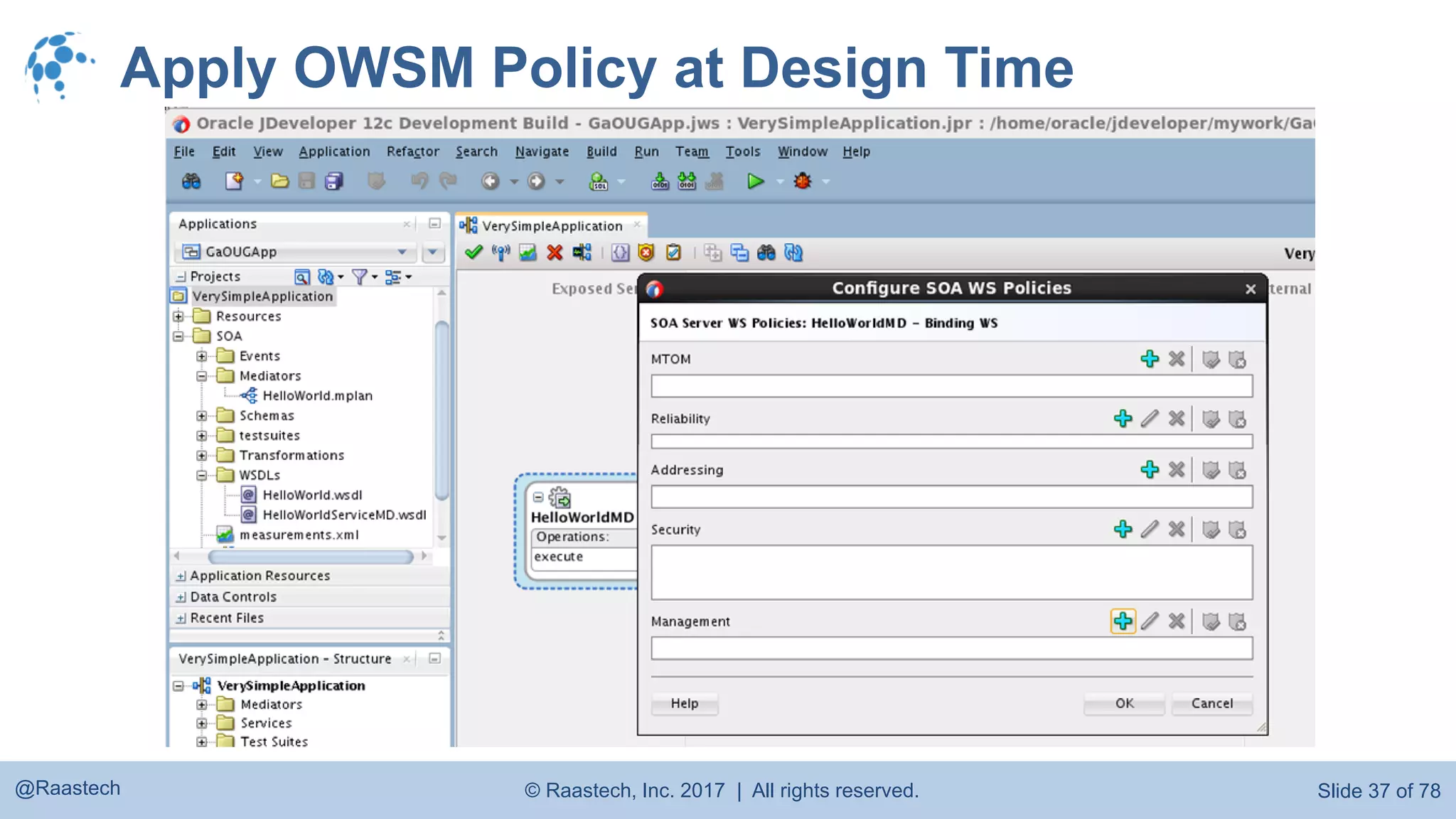Click the Debug bug icon
The width and height of the screenshot is (1456, 819).
[x=803, y=181]
